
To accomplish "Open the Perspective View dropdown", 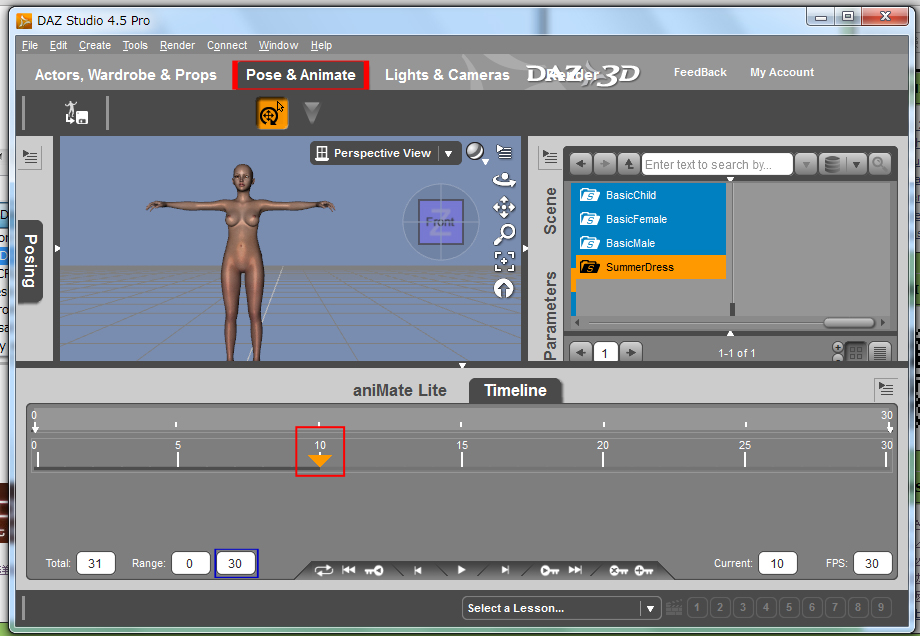I will [x=448, y=154].
